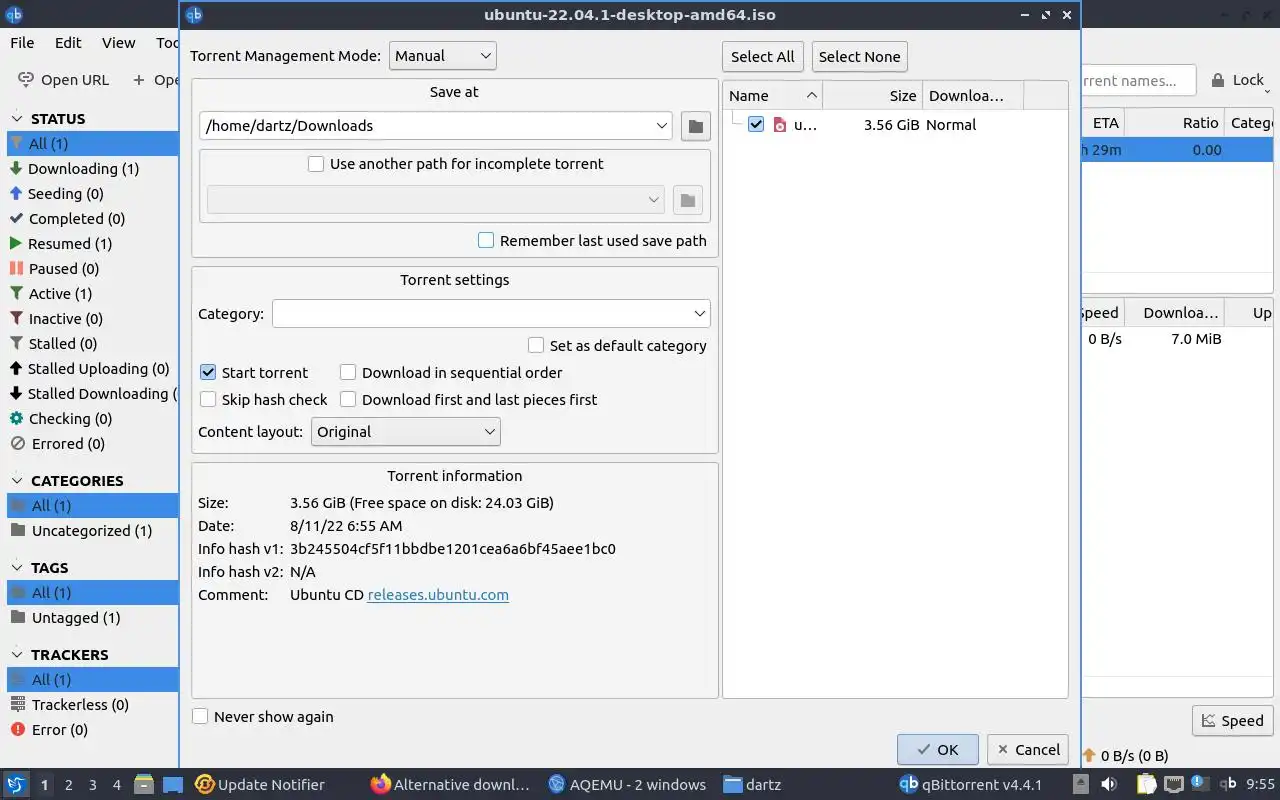Enable Download in sequential order

click(348, 372)
